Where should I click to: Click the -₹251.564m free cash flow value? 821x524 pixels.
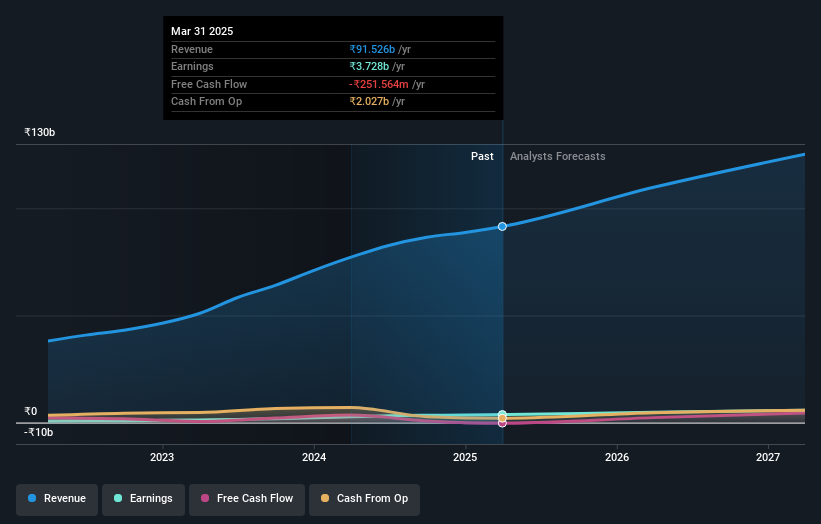[379, 84]
